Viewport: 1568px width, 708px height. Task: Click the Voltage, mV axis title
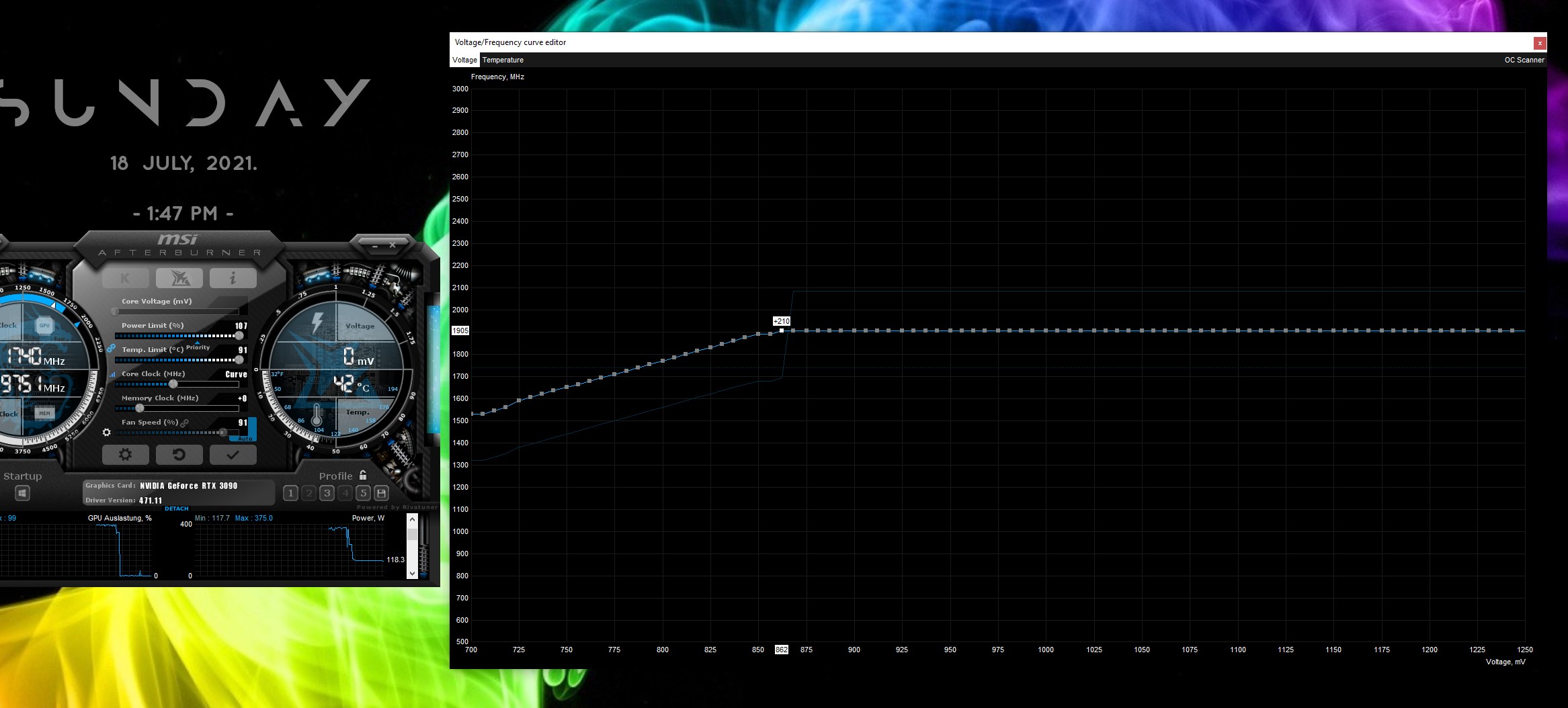click(x=1505, y=662)
